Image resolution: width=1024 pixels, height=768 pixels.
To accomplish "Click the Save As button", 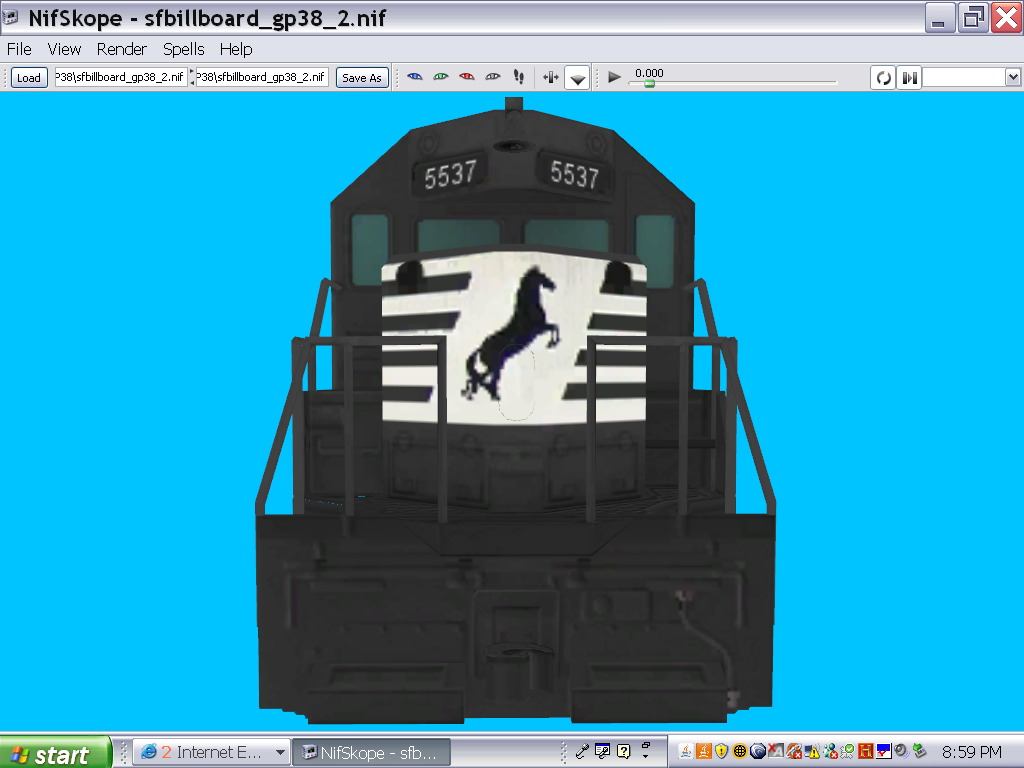I will (362, 78).
